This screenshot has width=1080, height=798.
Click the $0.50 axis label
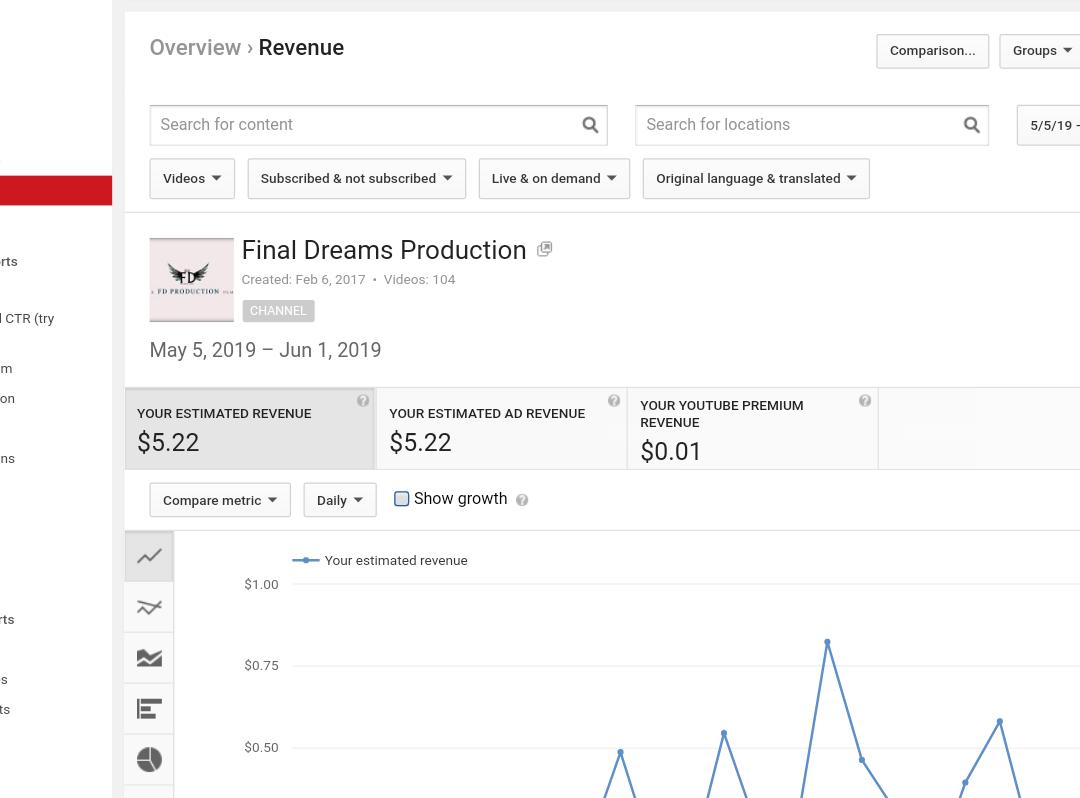261,747
